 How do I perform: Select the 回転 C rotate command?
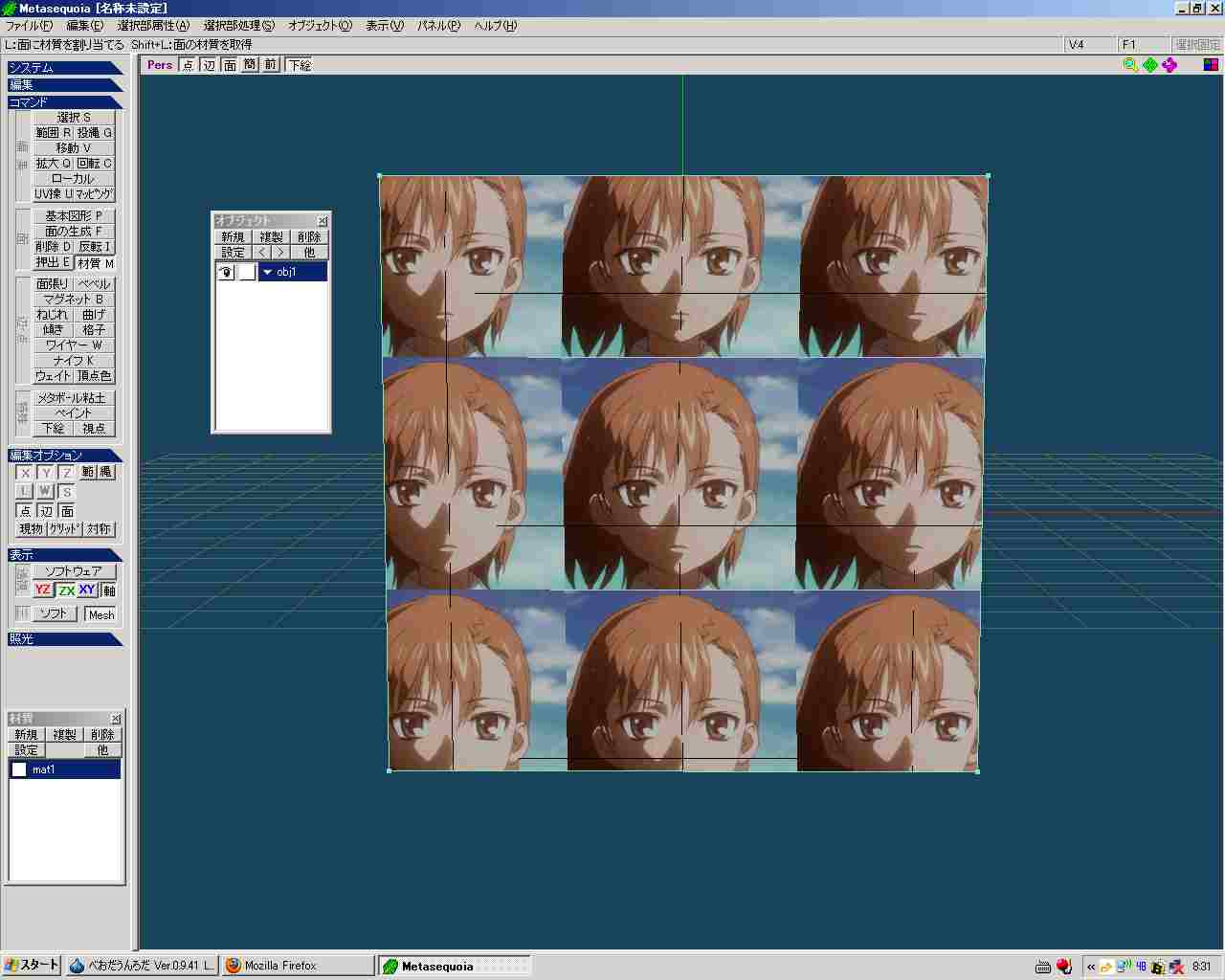point(95,164)
